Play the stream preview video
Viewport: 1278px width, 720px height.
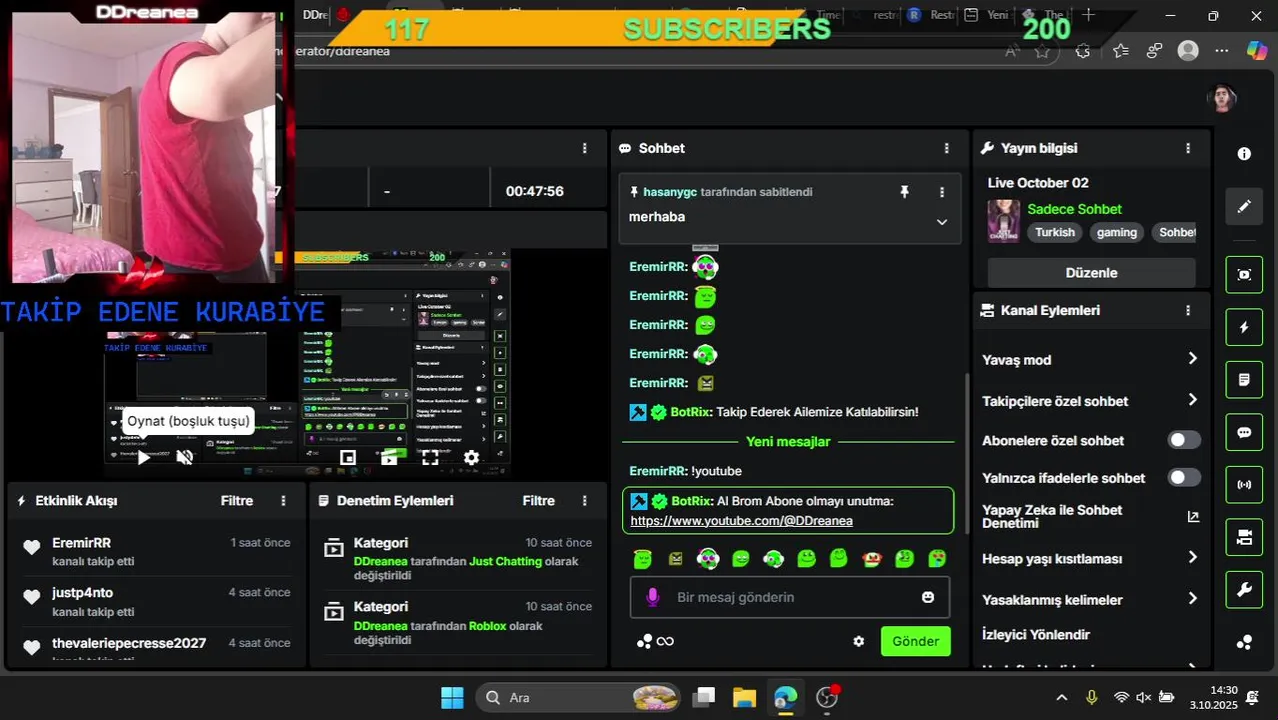pos(144,457)
